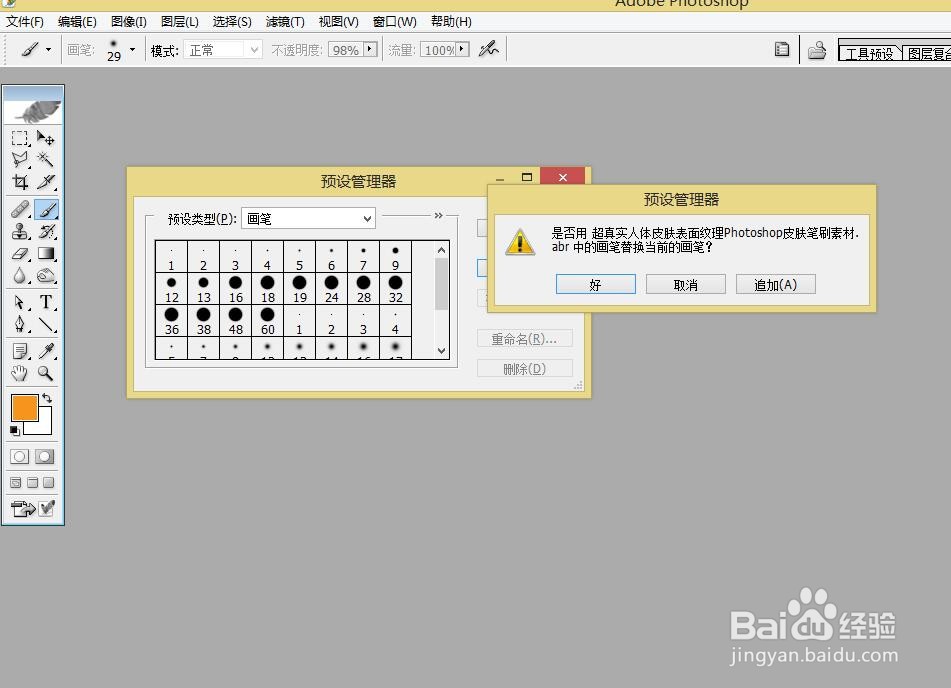Select the Blur tool
Screen dimensions: 951x688
[x=20, y=275]
